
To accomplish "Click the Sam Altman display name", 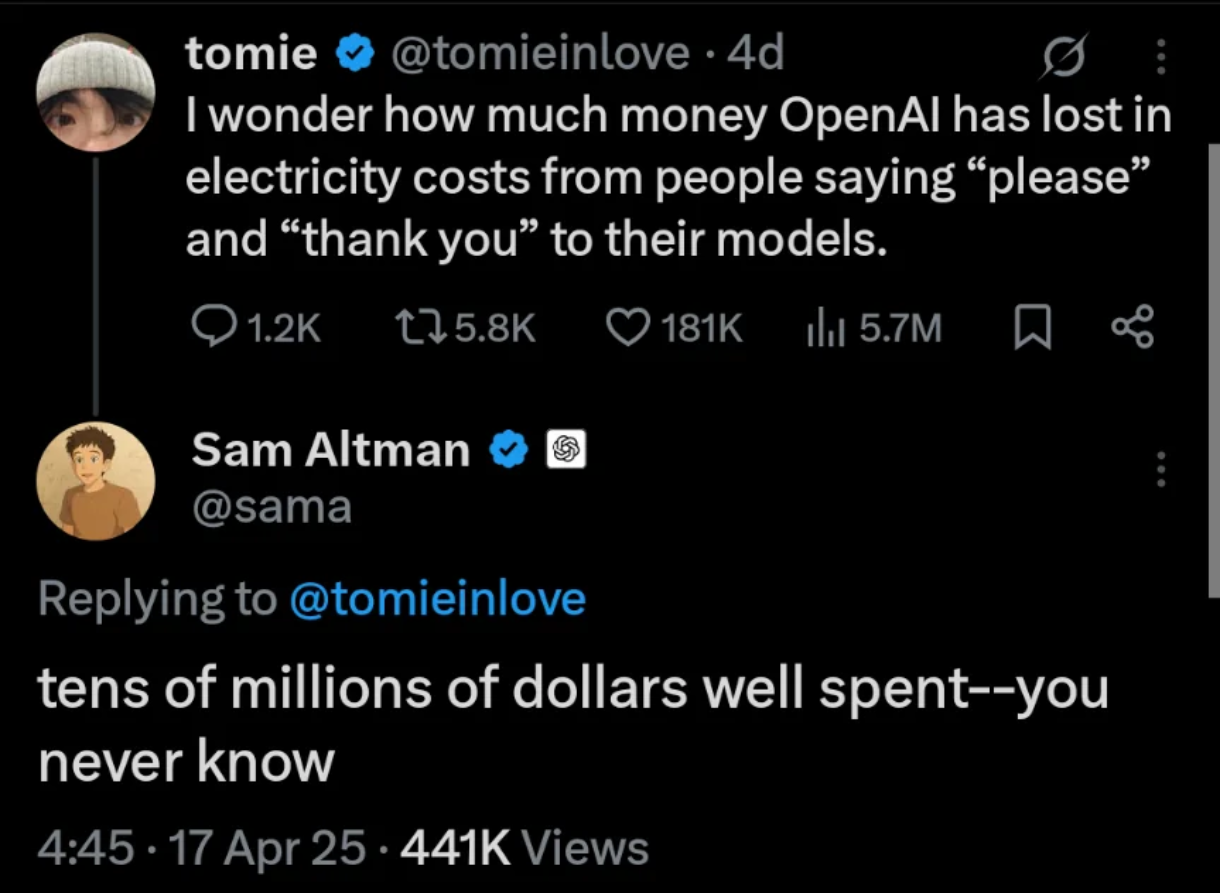I will tap(330, 450).
